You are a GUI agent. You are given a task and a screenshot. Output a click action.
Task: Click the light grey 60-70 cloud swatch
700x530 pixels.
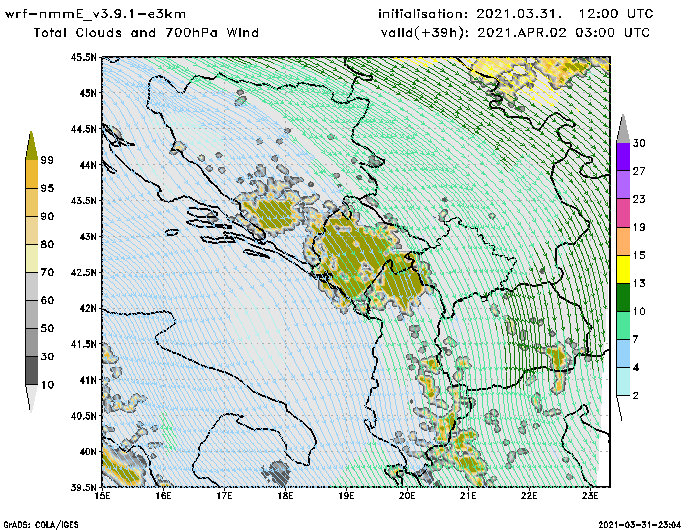31,286
